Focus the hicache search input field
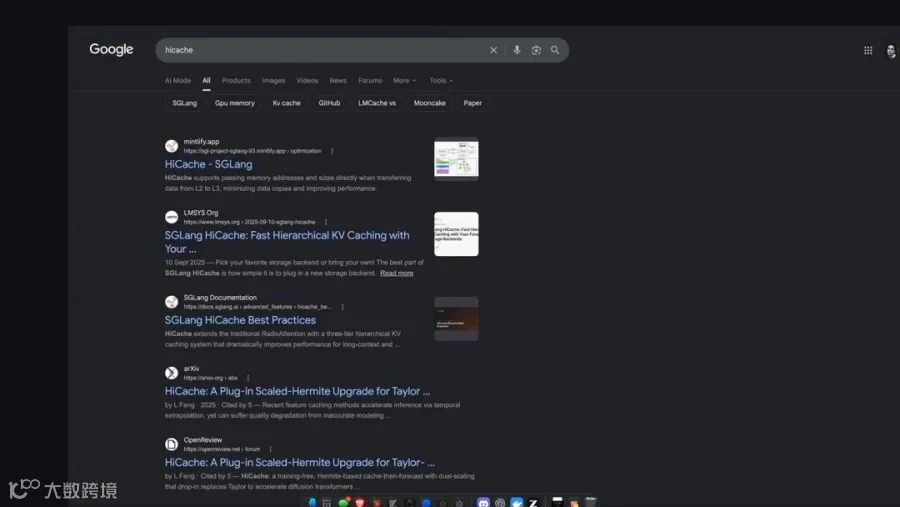The height and width of the screenshot is (507, 900). (x=321, y=50)
